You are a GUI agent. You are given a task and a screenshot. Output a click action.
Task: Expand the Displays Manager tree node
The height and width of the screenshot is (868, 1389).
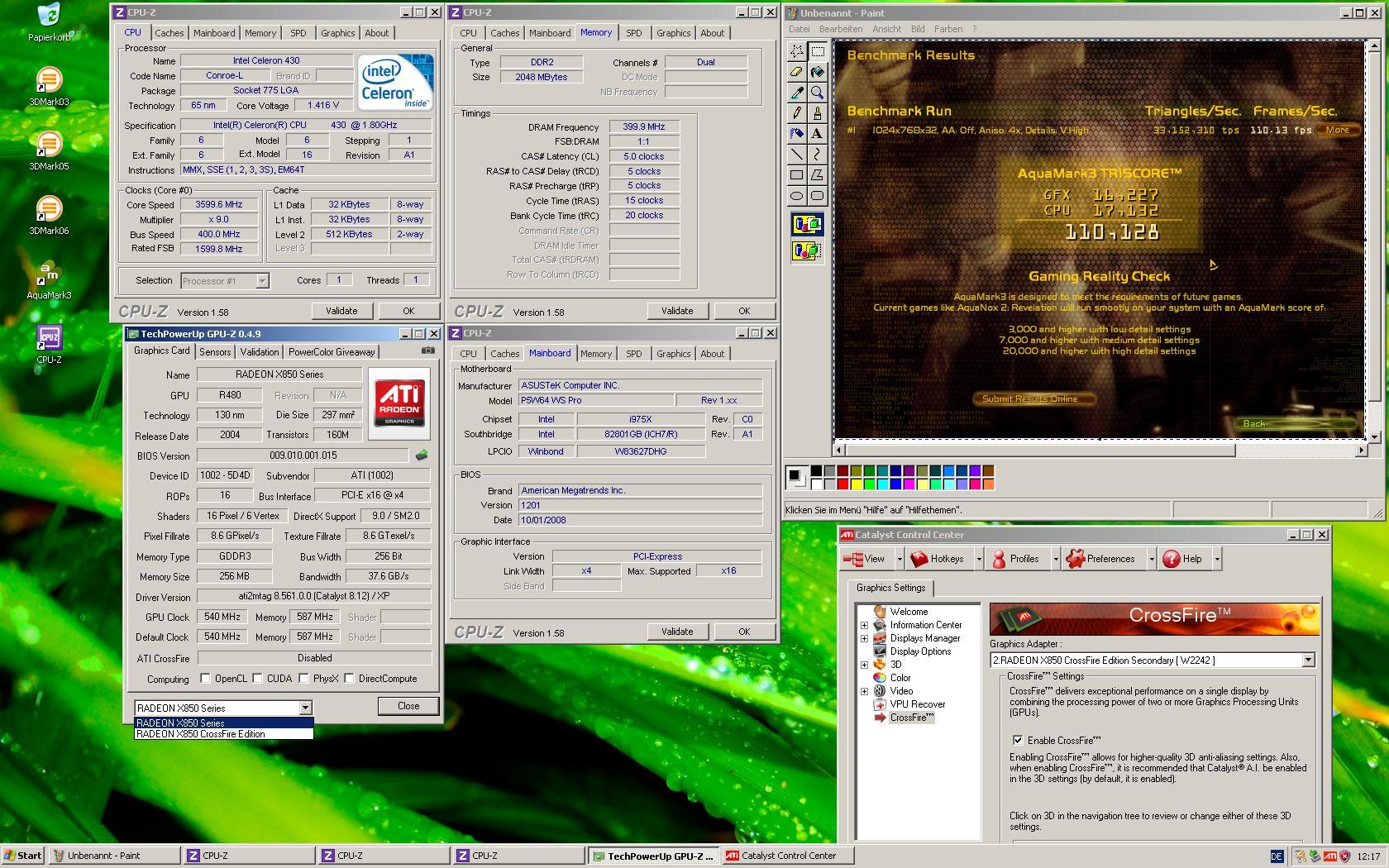865,638
